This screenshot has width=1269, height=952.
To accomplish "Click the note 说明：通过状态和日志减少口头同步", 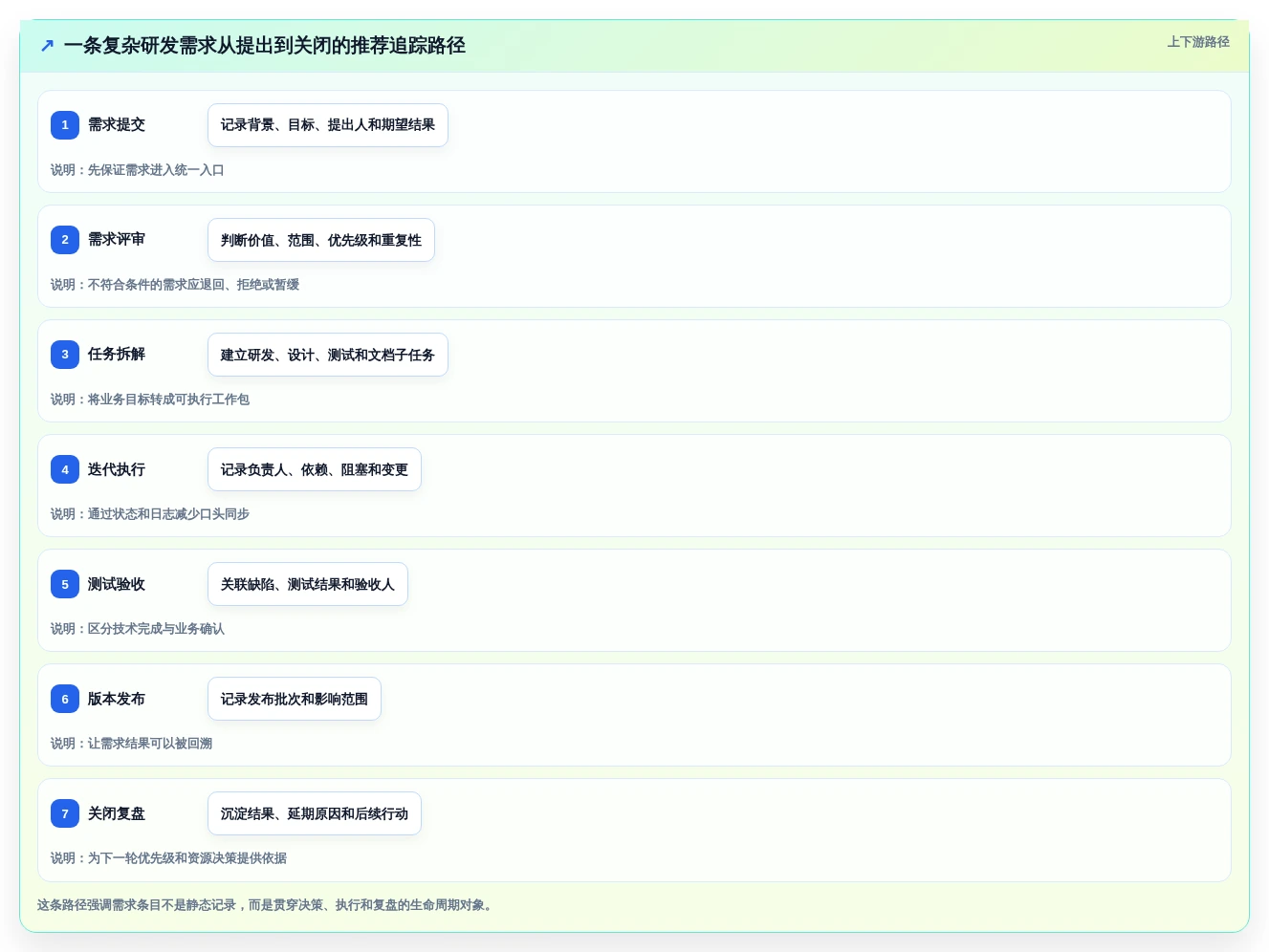I will pos(150,514).
